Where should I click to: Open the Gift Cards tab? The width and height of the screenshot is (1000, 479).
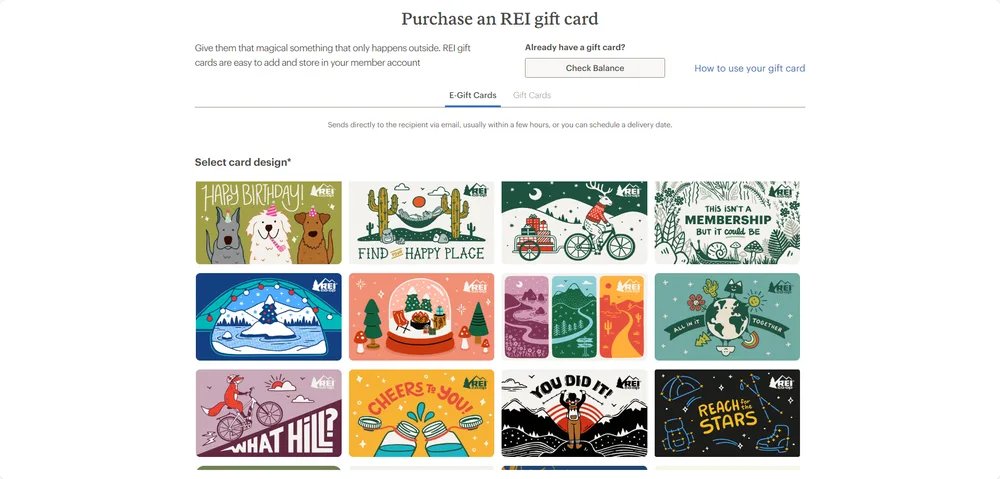click(532, 95)
